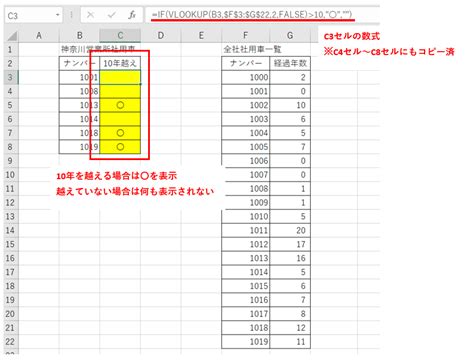Click cell G14 containing 20
The height and width of the screenshot is (363, 474).
[290, 230]
